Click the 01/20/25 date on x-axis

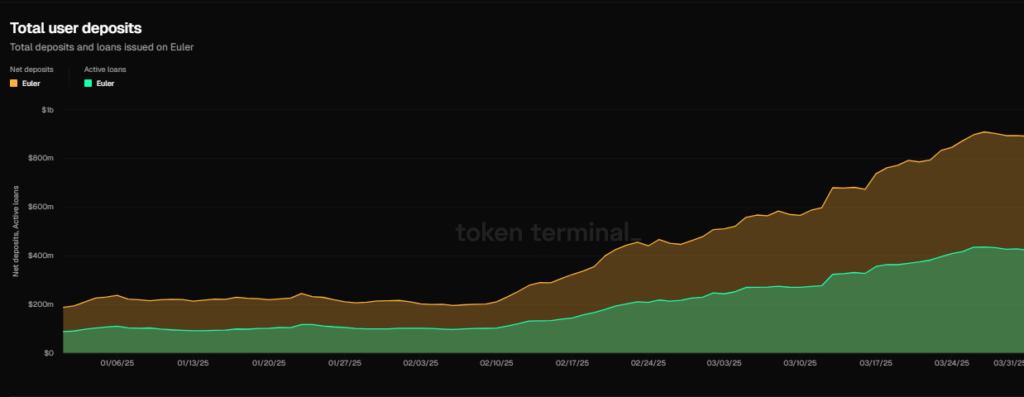coord(270,362)
